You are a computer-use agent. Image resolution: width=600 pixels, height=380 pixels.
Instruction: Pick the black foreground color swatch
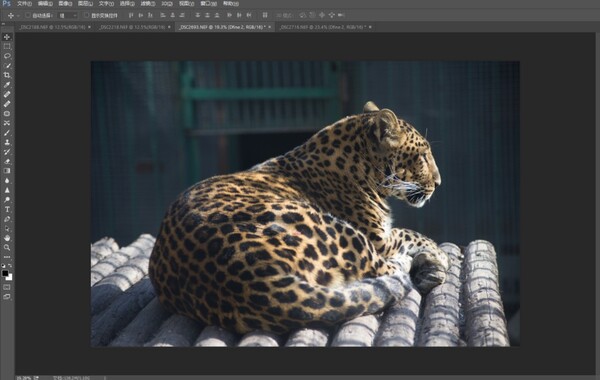[5, 273]
